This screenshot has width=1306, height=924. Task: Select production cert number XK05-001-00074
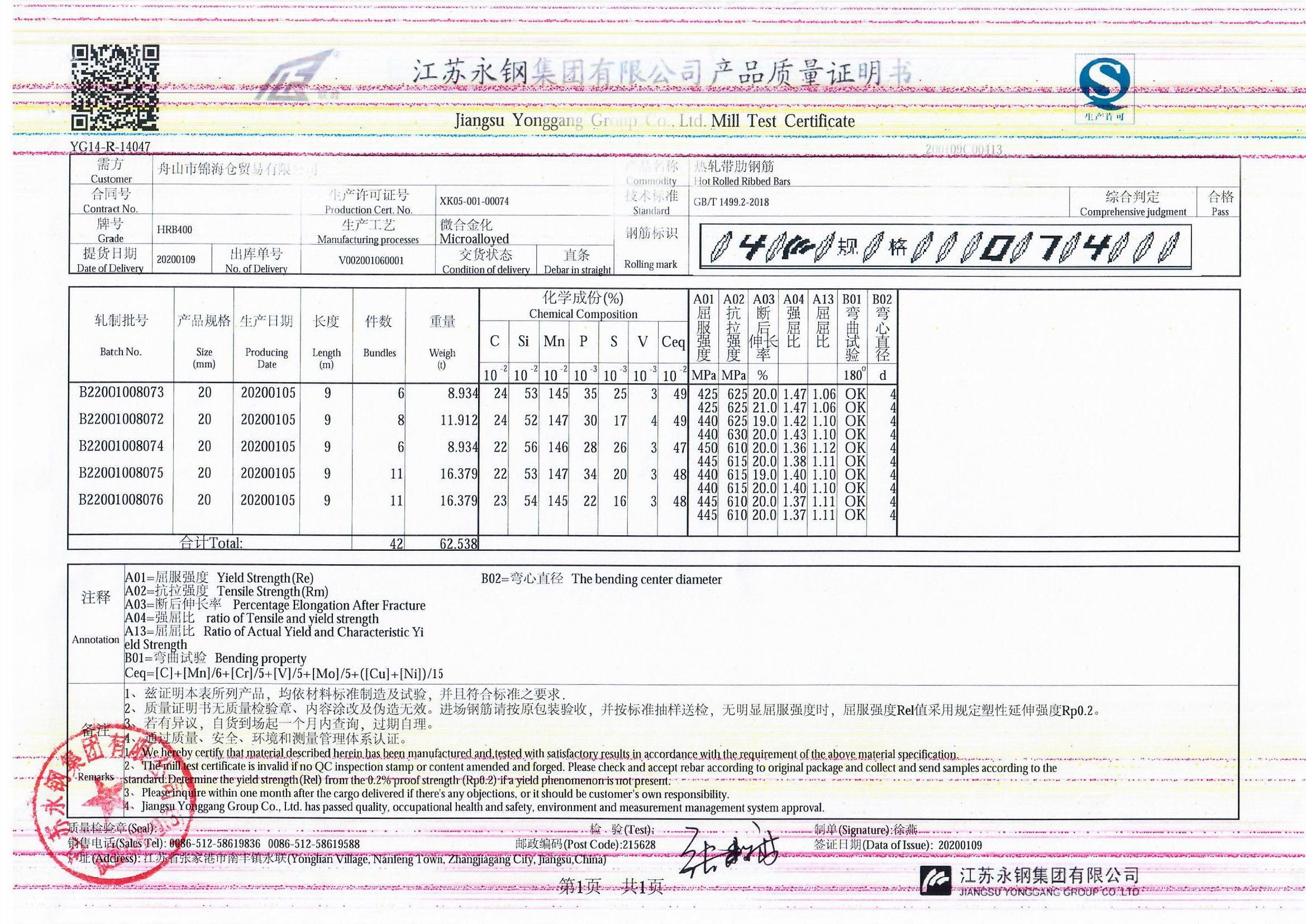474,202
